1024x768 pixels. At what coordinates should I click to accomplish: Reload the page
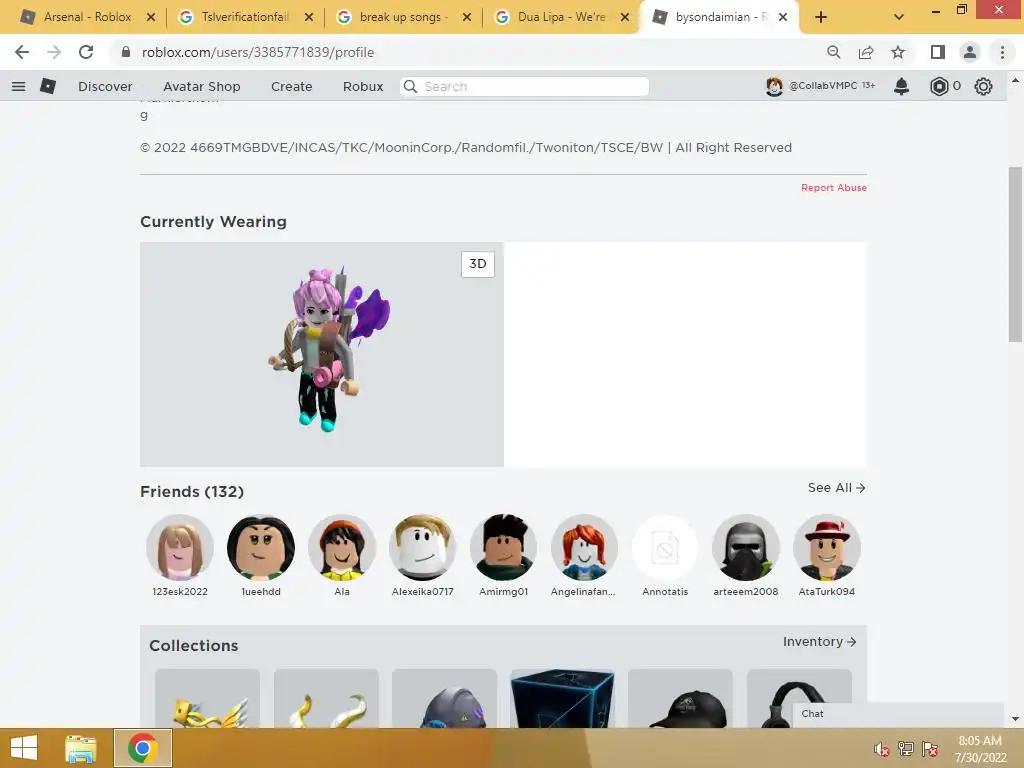86,52
